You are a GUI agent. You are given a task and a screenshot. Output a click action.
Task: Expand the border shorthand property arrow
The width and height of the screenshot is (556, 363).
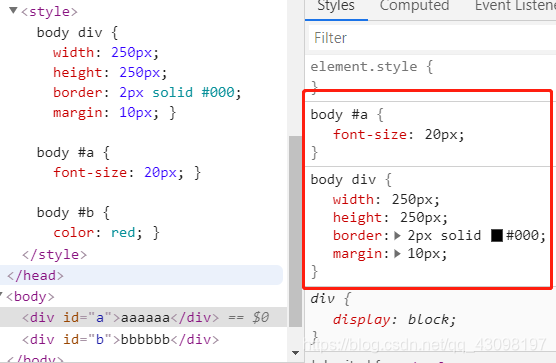[x=397, y=236]
